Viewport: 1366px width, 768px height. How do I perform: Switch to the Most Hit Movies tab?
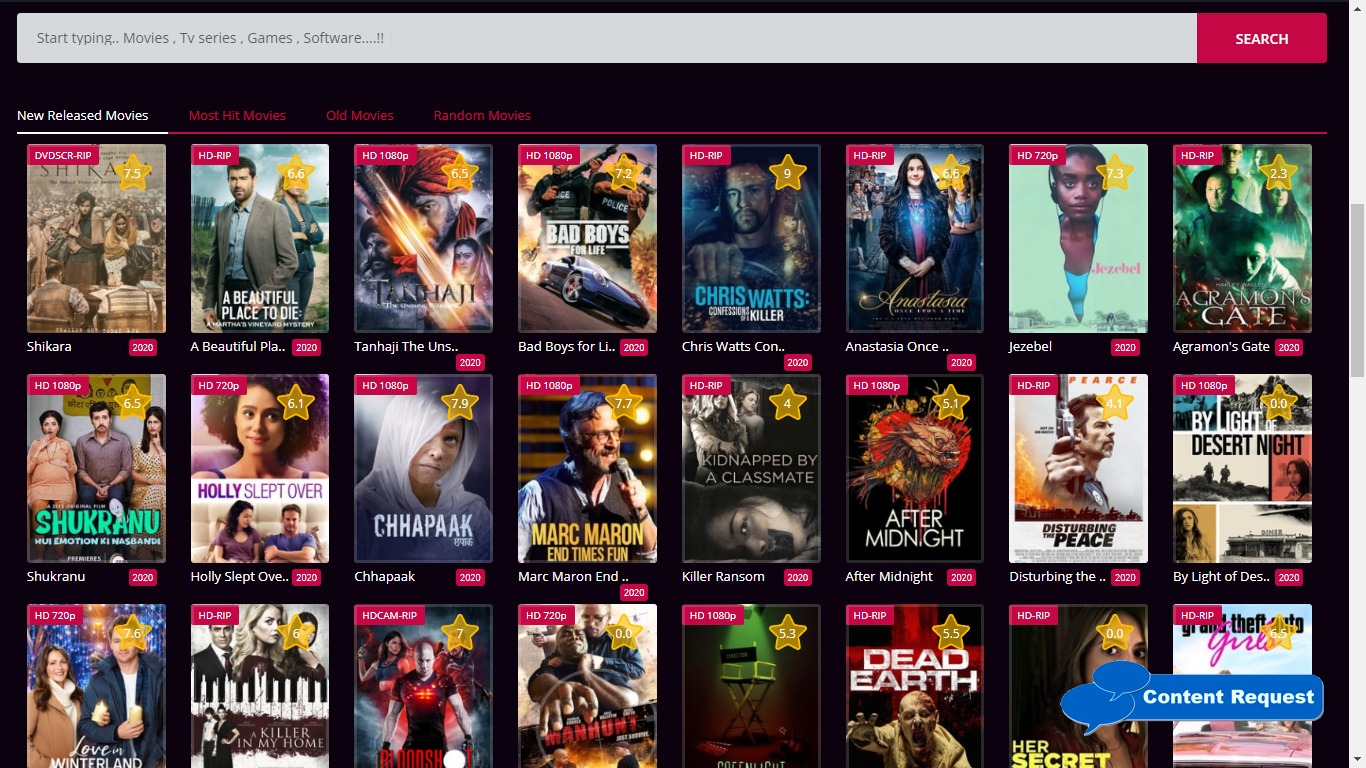click(237, 116)
